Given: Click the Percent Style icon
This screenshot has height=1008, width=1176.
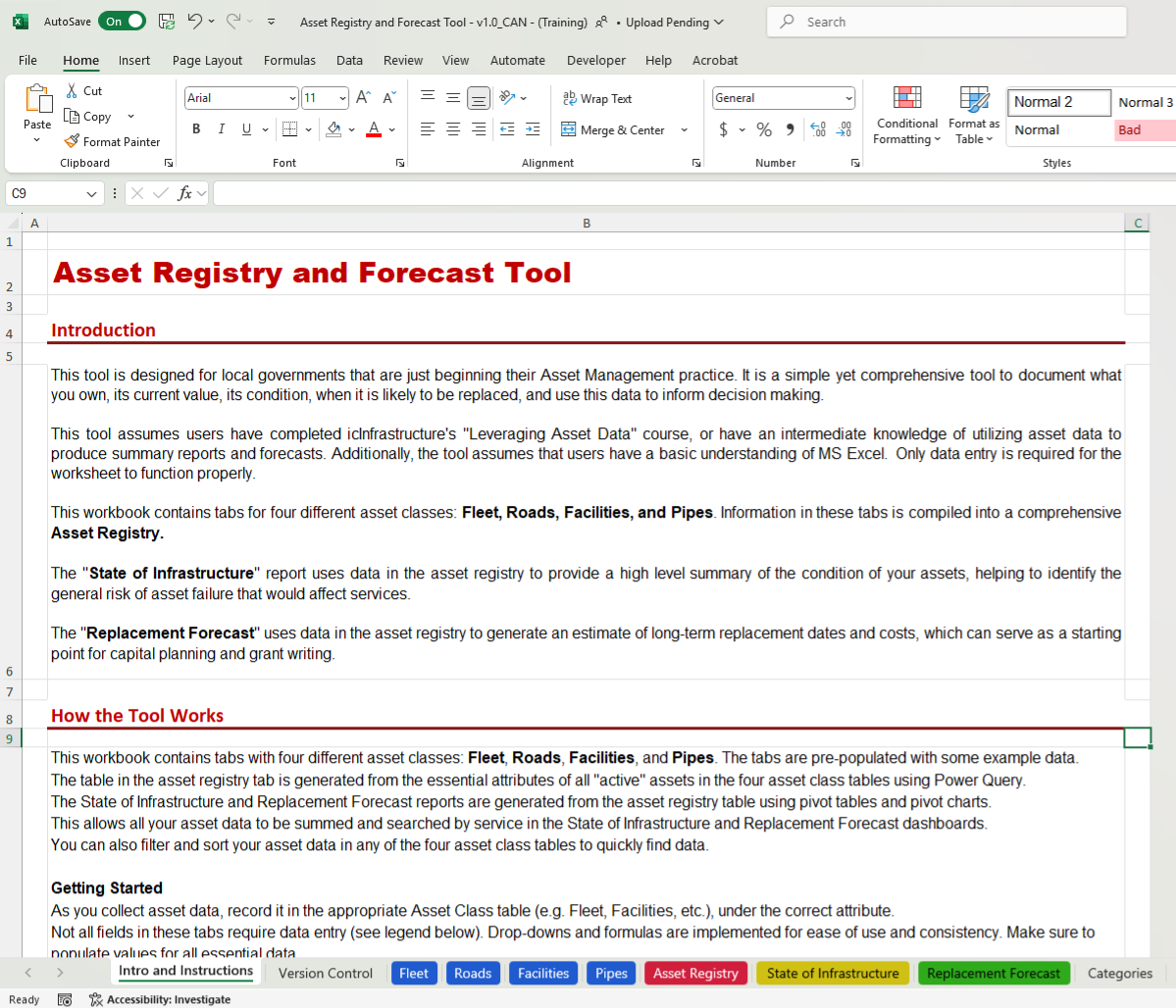Looking at the screenshot, I should coord(764,129).
